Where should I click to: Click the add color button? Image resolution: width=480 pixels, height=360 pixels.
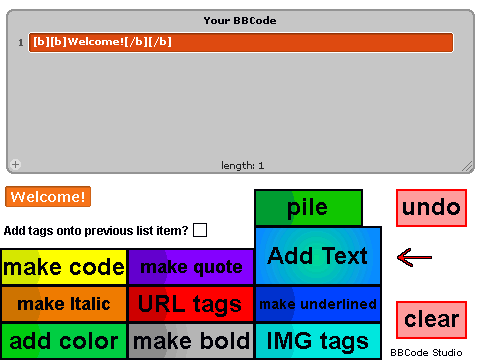[x=64, y=341]
